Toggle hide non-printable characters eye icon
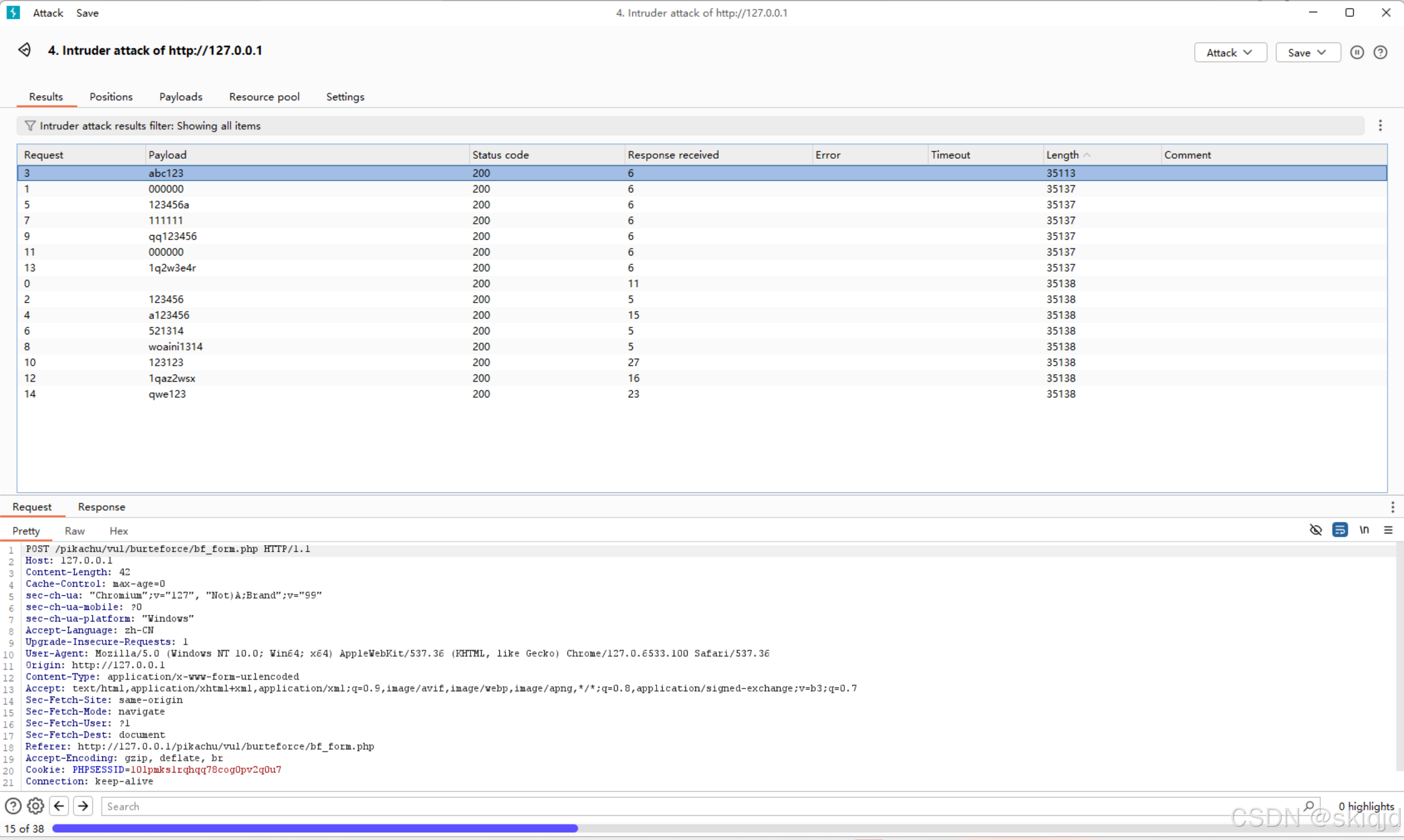The image size is (1404, 840). click(1315, 530)
